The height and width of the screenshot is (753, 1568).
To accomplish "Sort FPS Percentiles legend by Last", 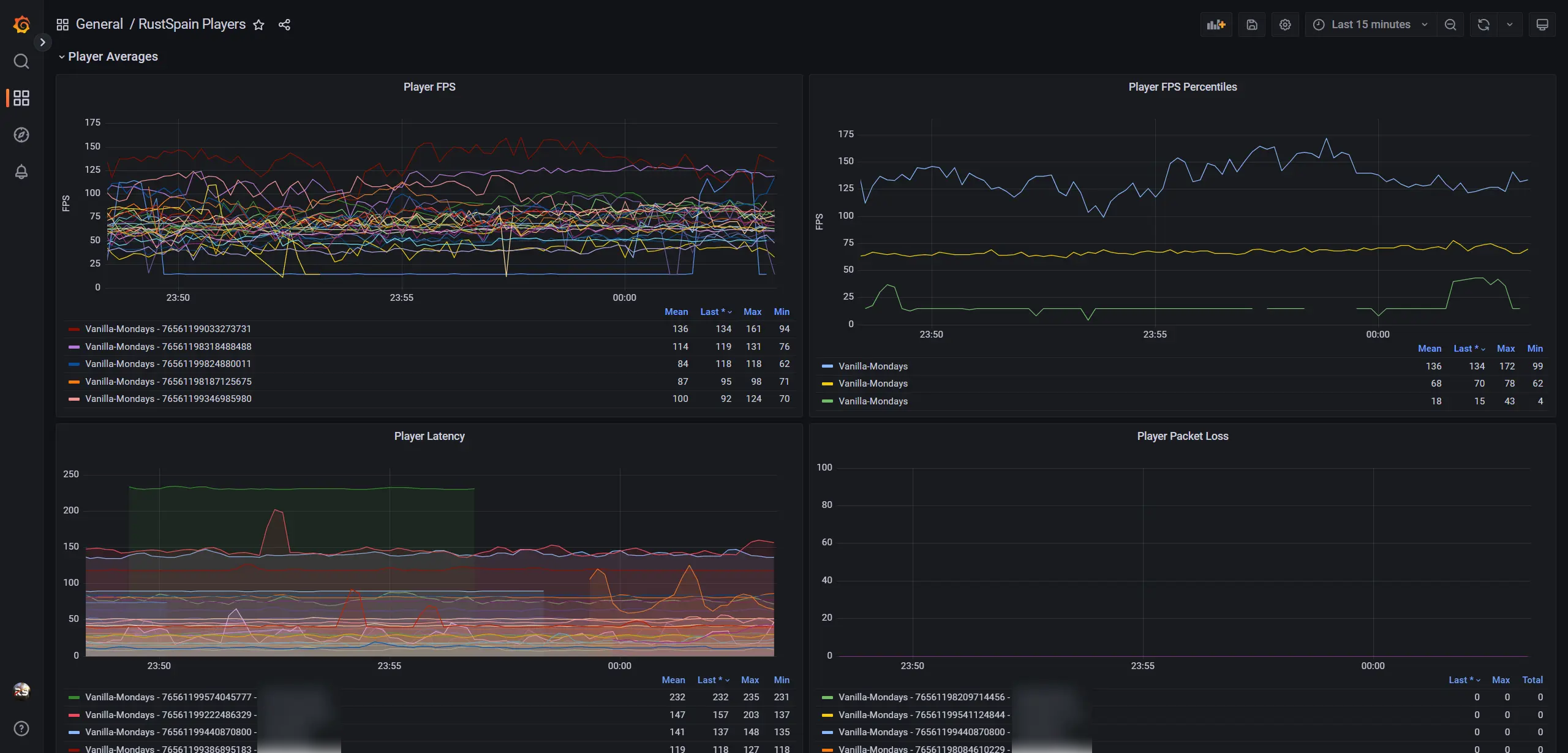I will [1469, 349].
